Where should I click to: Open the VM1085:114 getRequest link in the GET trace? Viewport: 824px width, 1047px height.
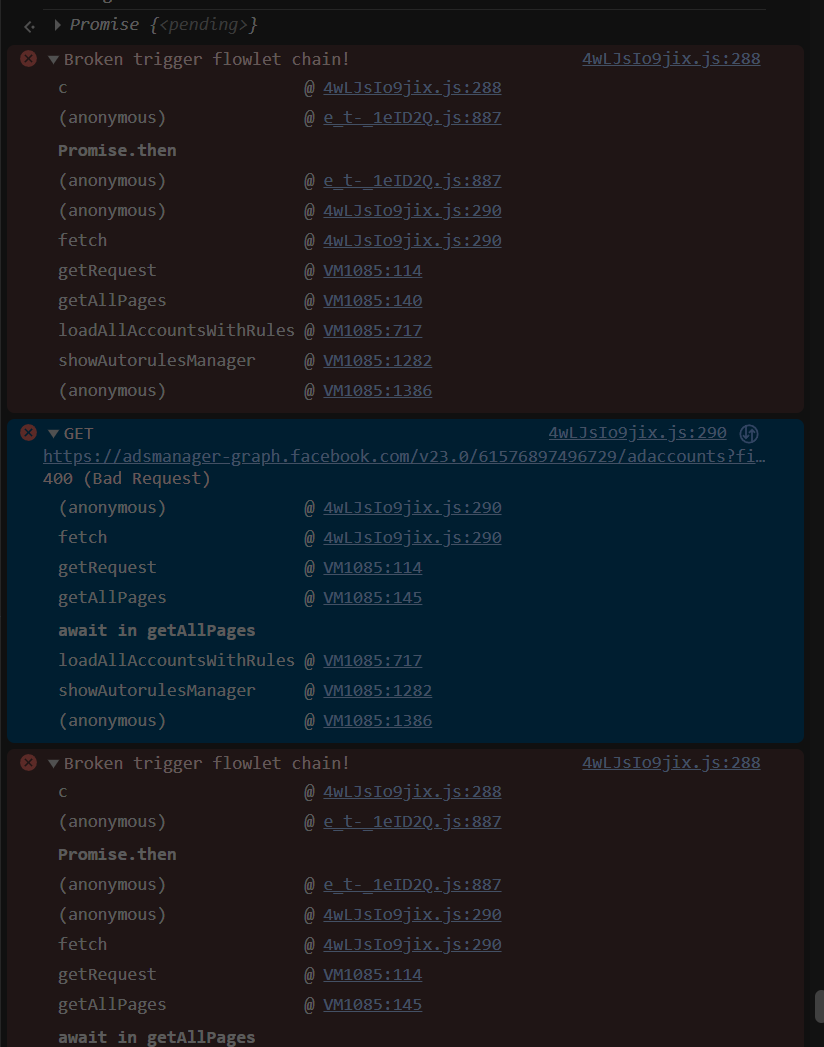click(372, 567)
